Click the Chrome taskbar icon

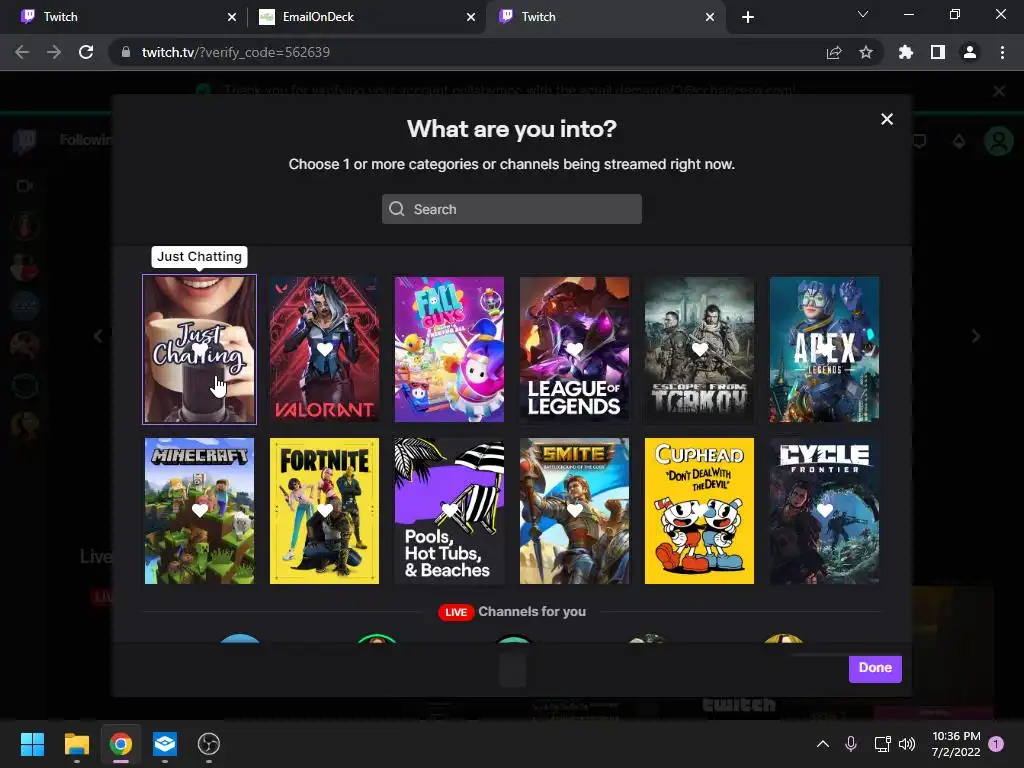(121, 744)
